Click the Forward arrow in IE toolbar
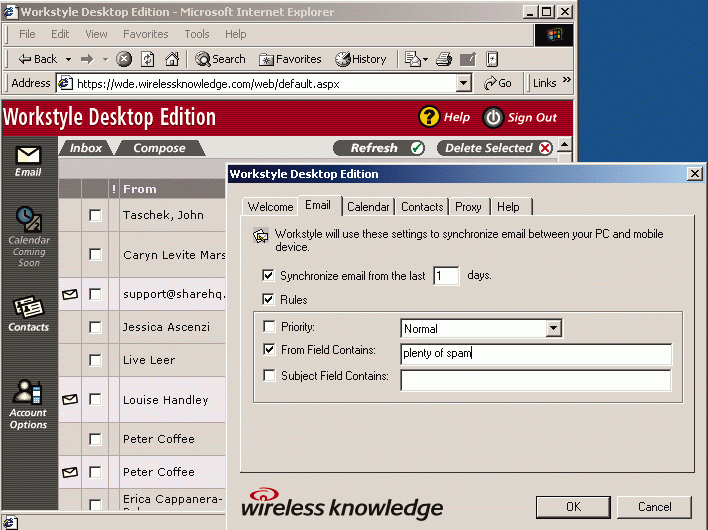 tap(87, 59)
